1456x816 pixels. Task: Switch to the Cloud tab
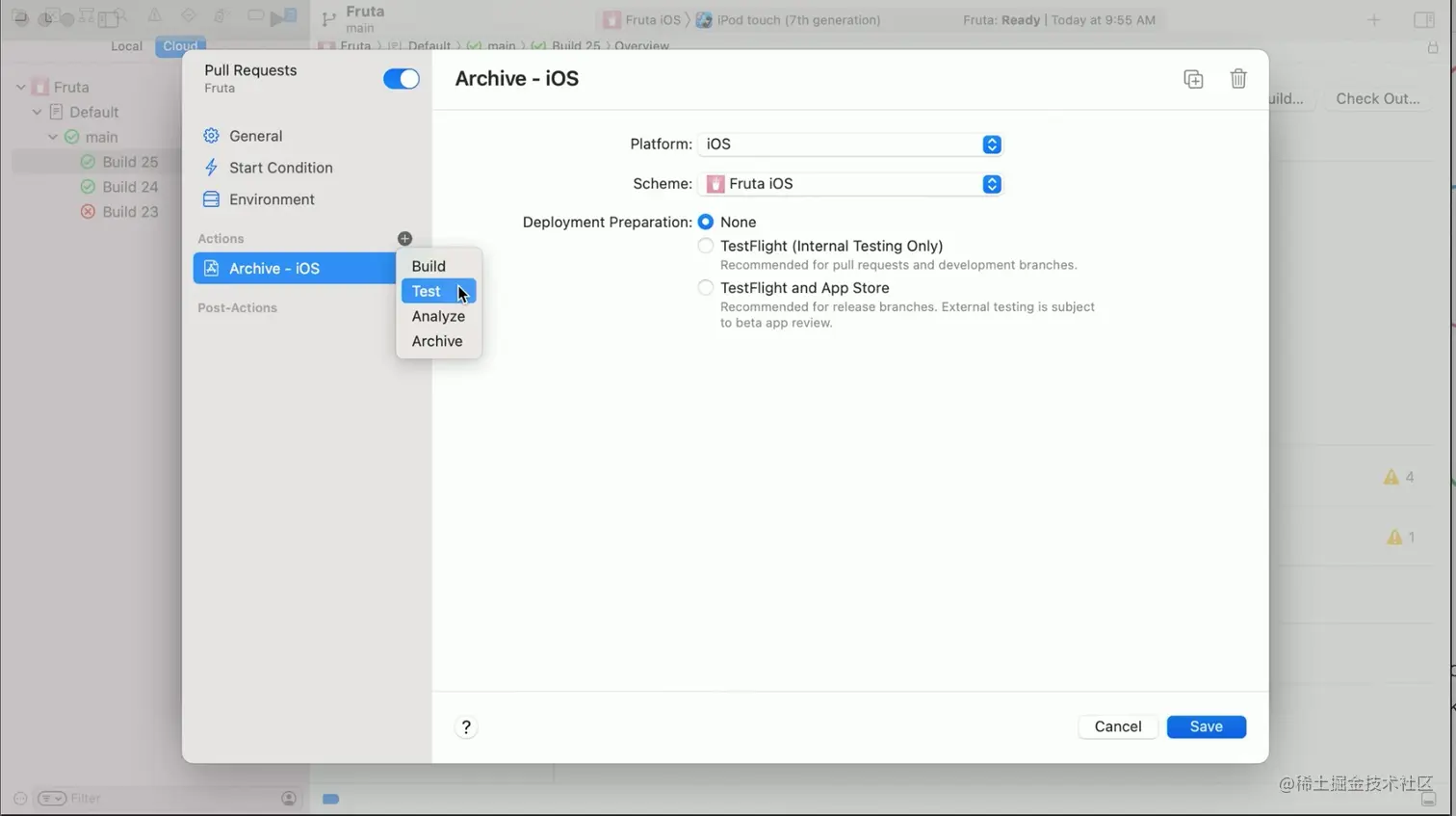pyautogui.click(x=180, y=45)
